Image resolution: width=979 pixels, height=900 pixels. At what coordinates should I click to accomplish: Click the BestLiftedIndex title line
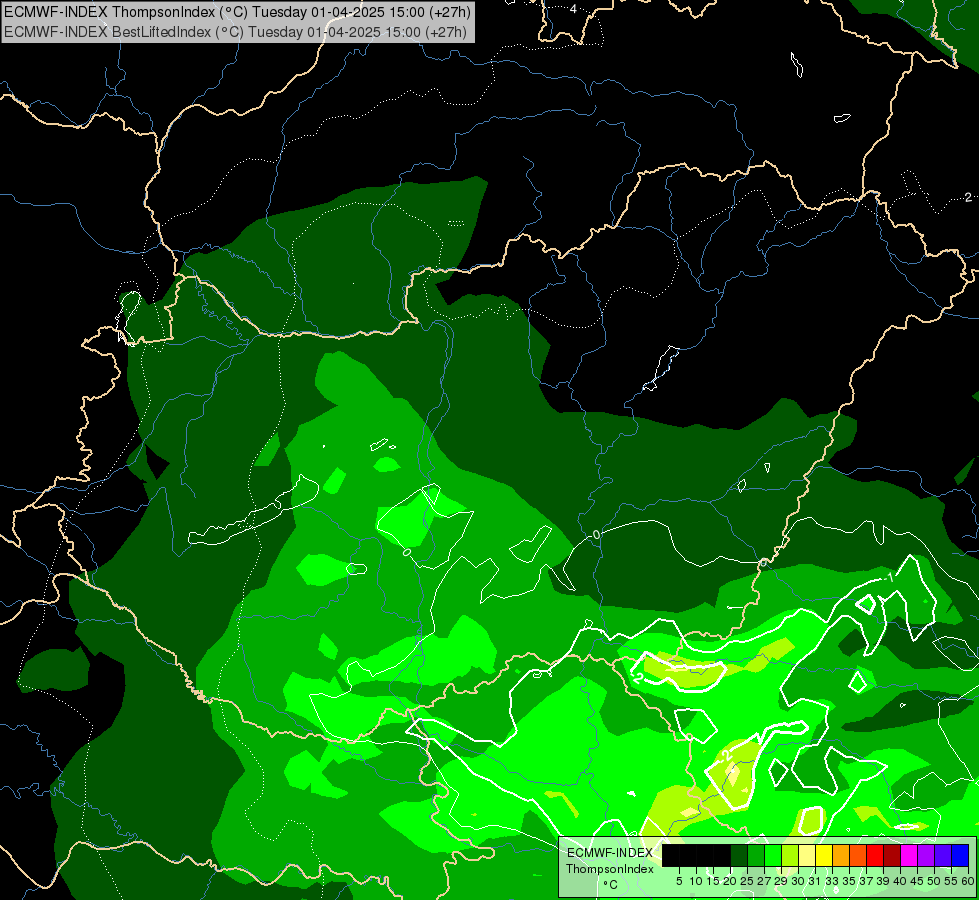pos(235,31)
